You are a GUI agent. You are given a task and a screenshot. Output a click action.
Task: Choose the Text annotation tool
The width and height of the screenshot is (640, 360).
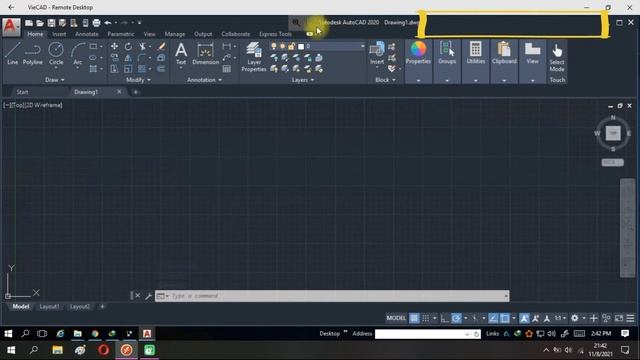coord(181,53)
